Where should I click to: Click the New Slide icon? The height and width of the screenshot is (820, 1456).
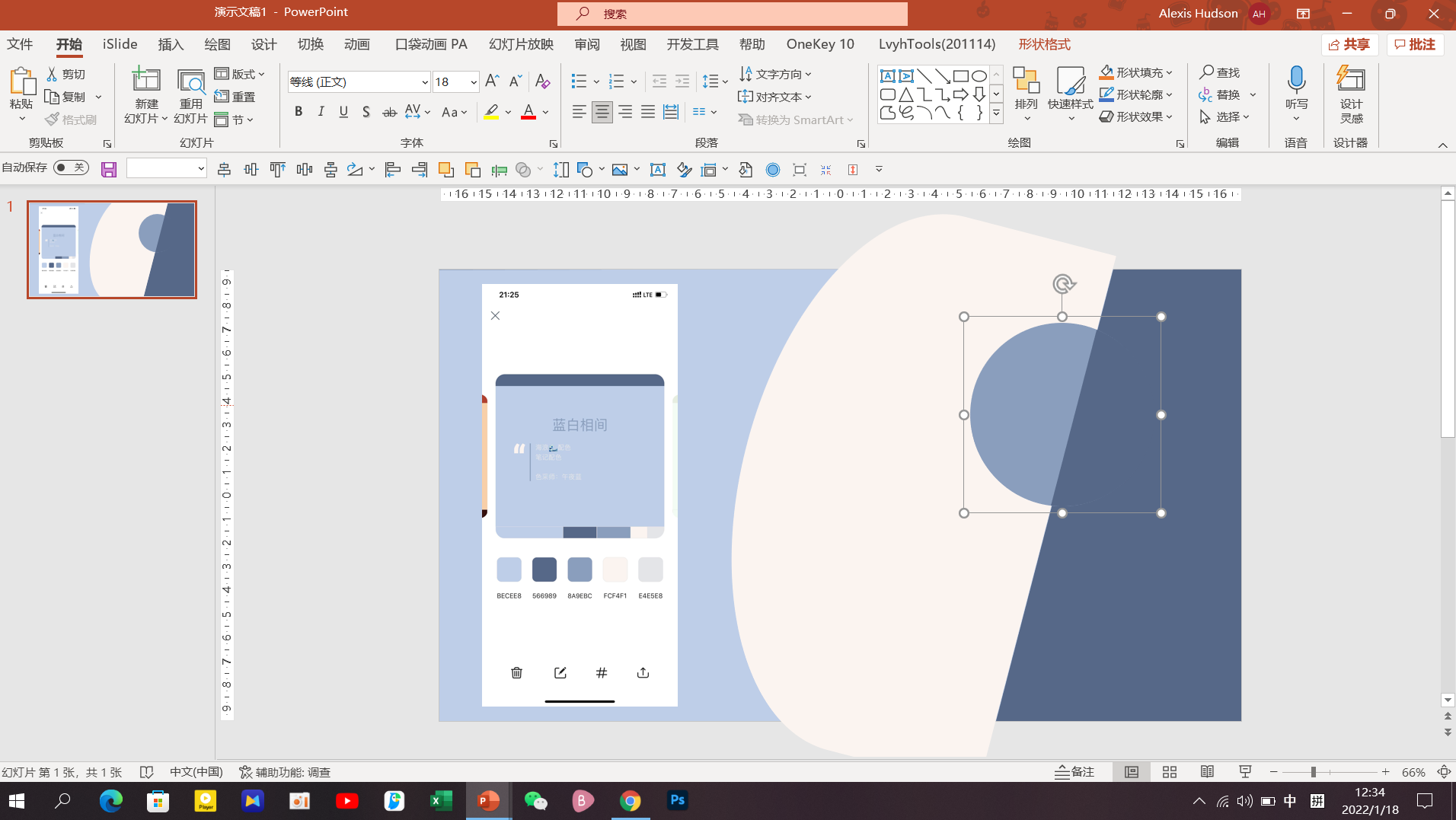[x=145, y=81]
